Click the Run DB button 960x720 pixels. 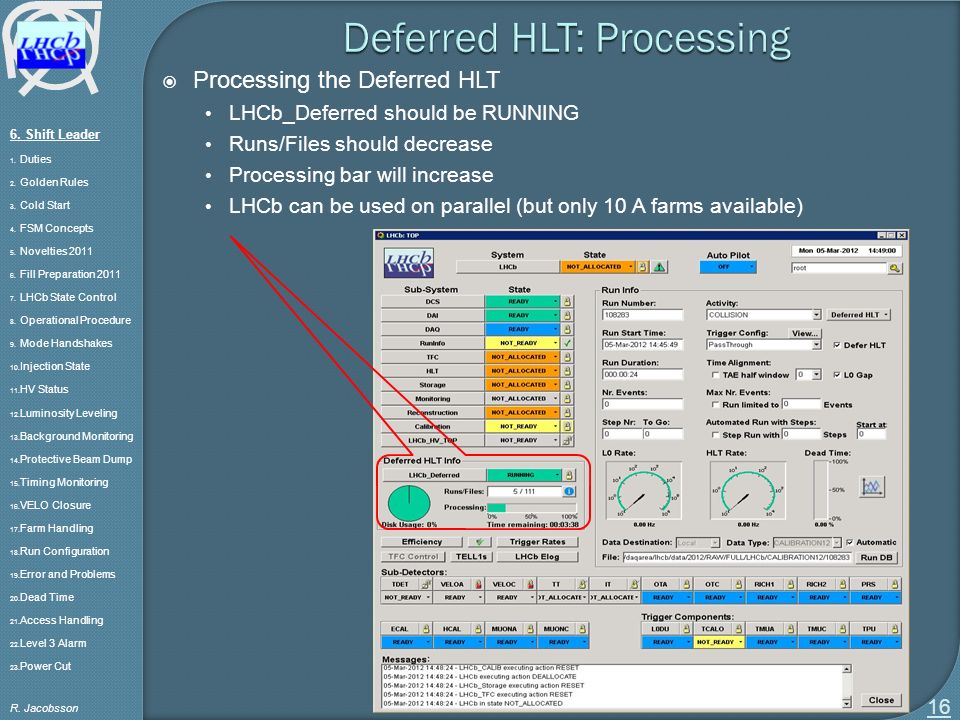877,558
